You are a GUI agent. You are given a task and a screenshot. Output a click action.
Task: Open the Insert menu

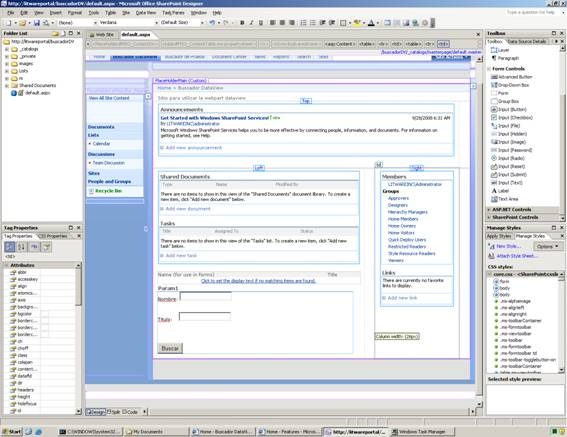[55, 13]
